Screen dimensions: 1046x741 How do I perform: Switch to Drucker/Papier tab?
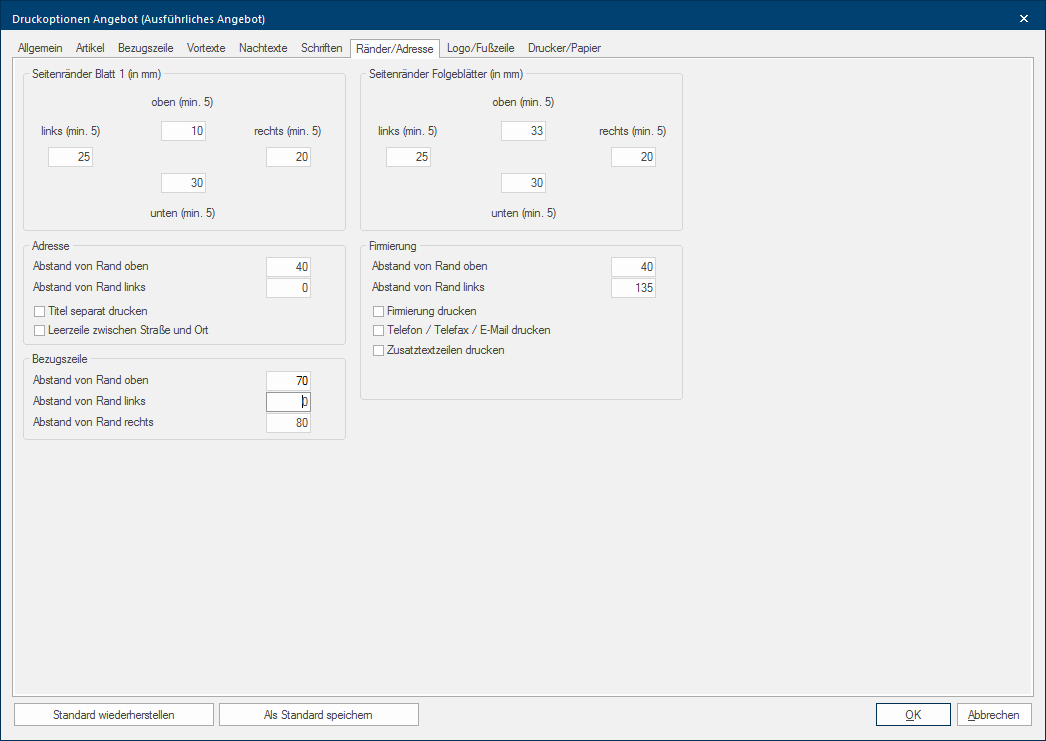(x=564, y=48)
